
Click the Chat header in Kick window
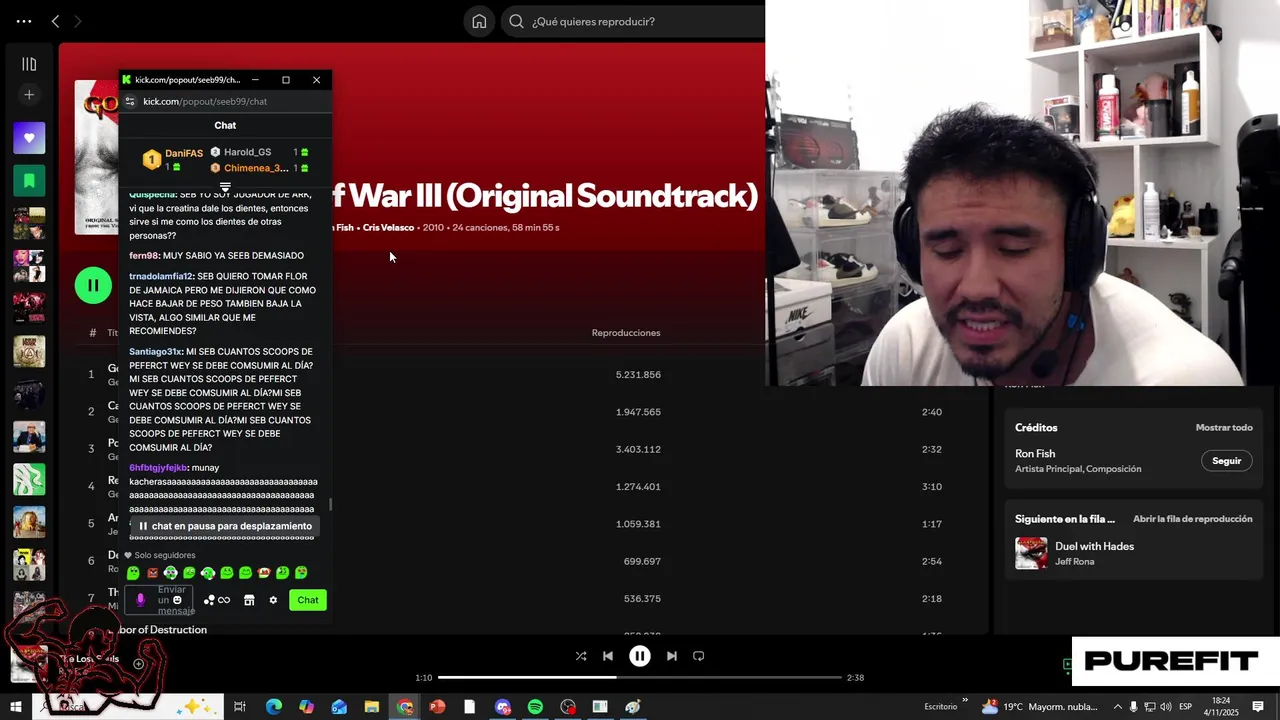coord(225,125)
